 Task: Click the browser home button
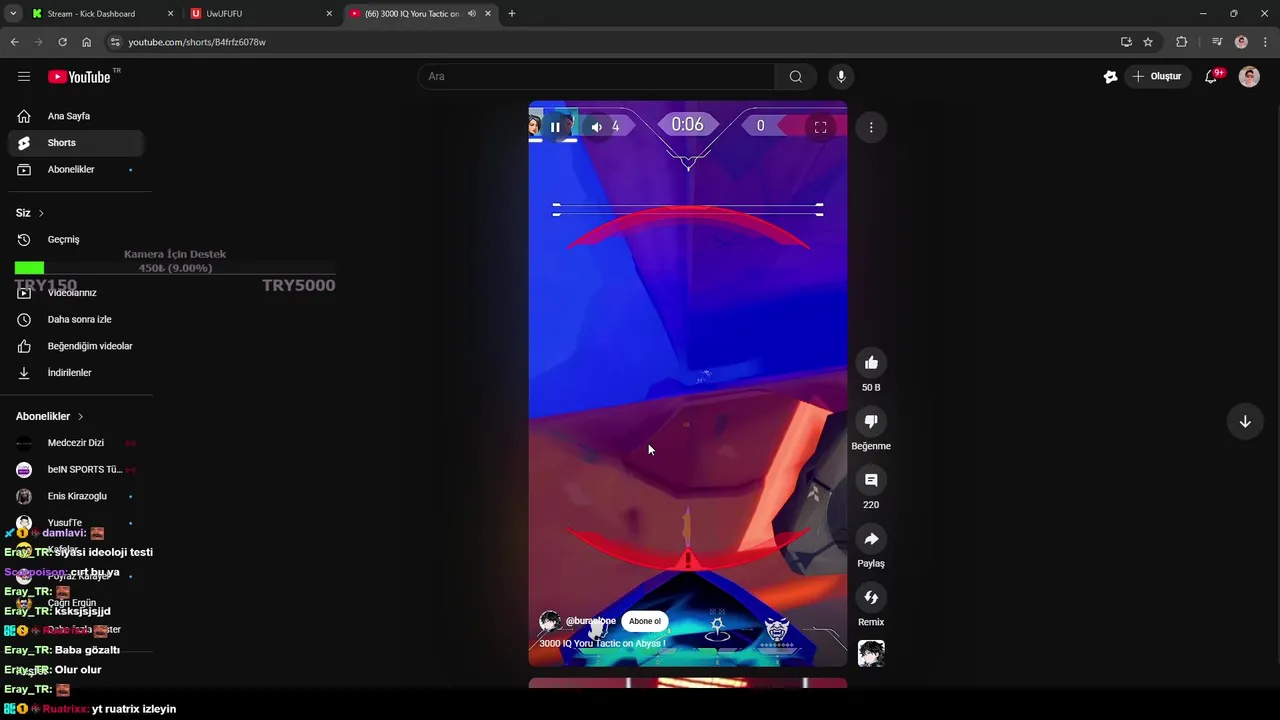(x=86, y=42)
